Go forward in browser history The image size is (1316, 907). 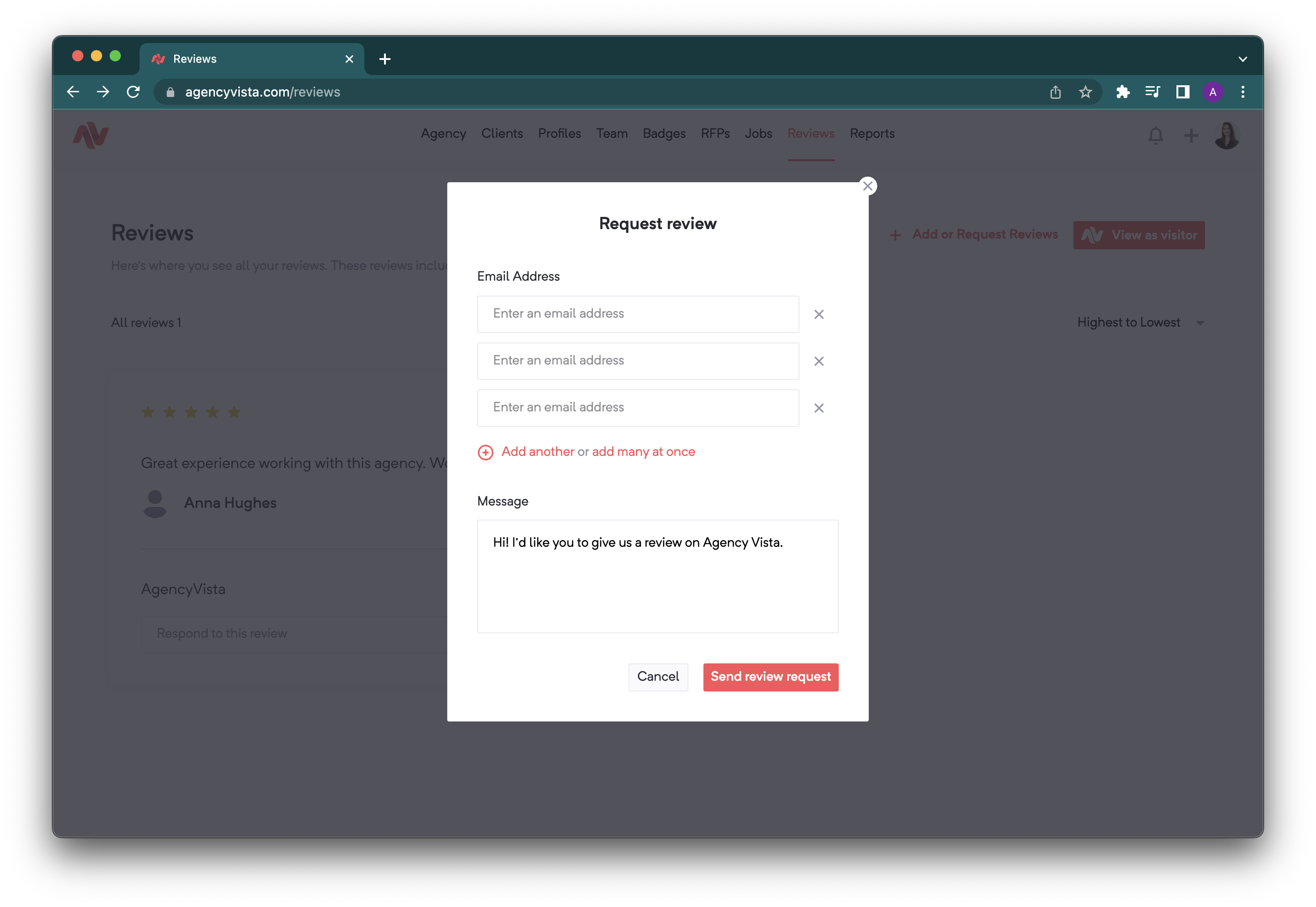[103, 92]
